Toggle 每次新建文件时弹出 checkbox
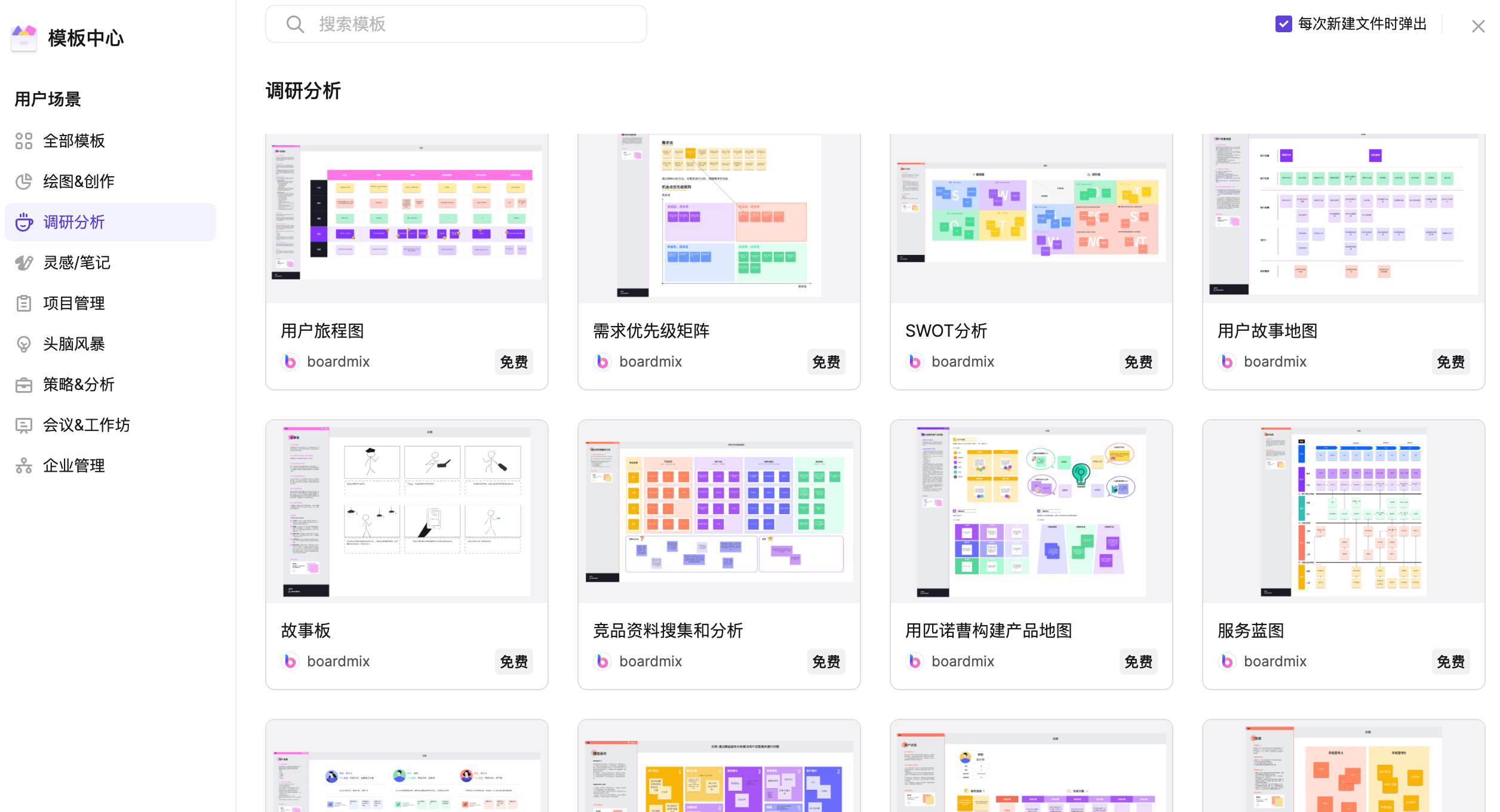 [1283, 24]
